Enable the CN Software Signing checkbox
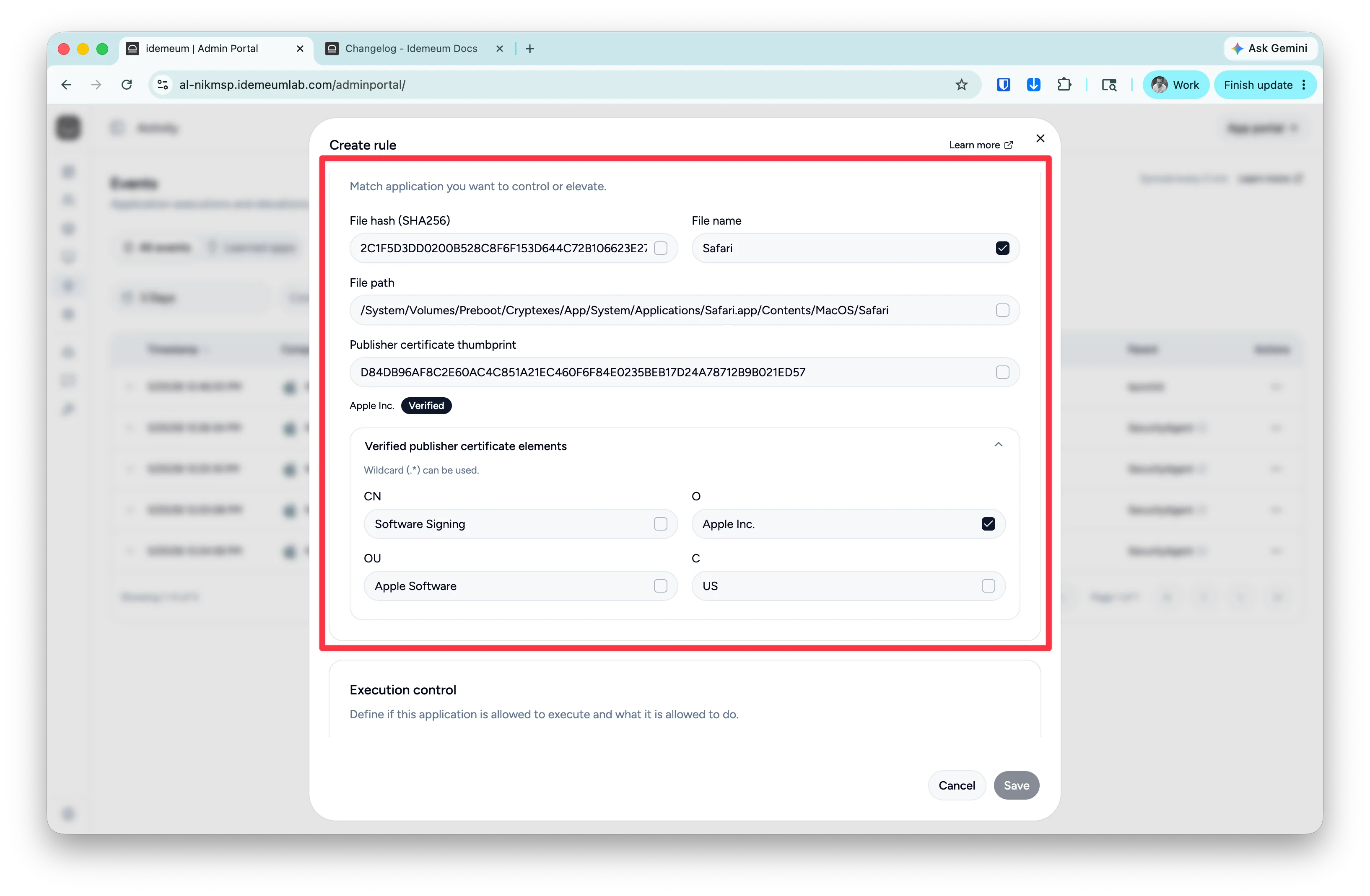Image resolution: width=1370 pixels, height=896 pixels. tap(660, 524)
